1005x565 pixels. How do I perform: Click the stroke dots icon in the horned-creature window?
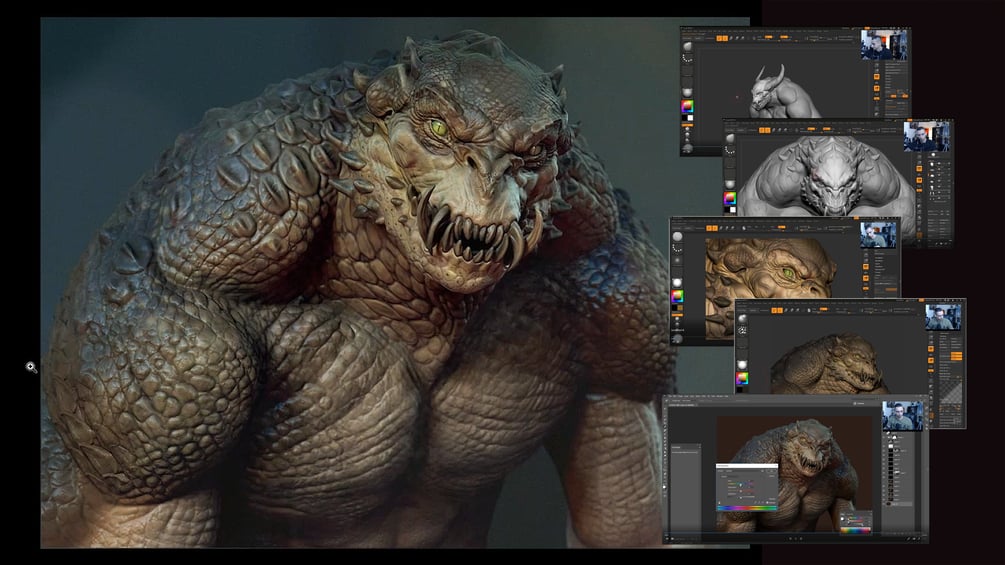click(x=687, y=58)
